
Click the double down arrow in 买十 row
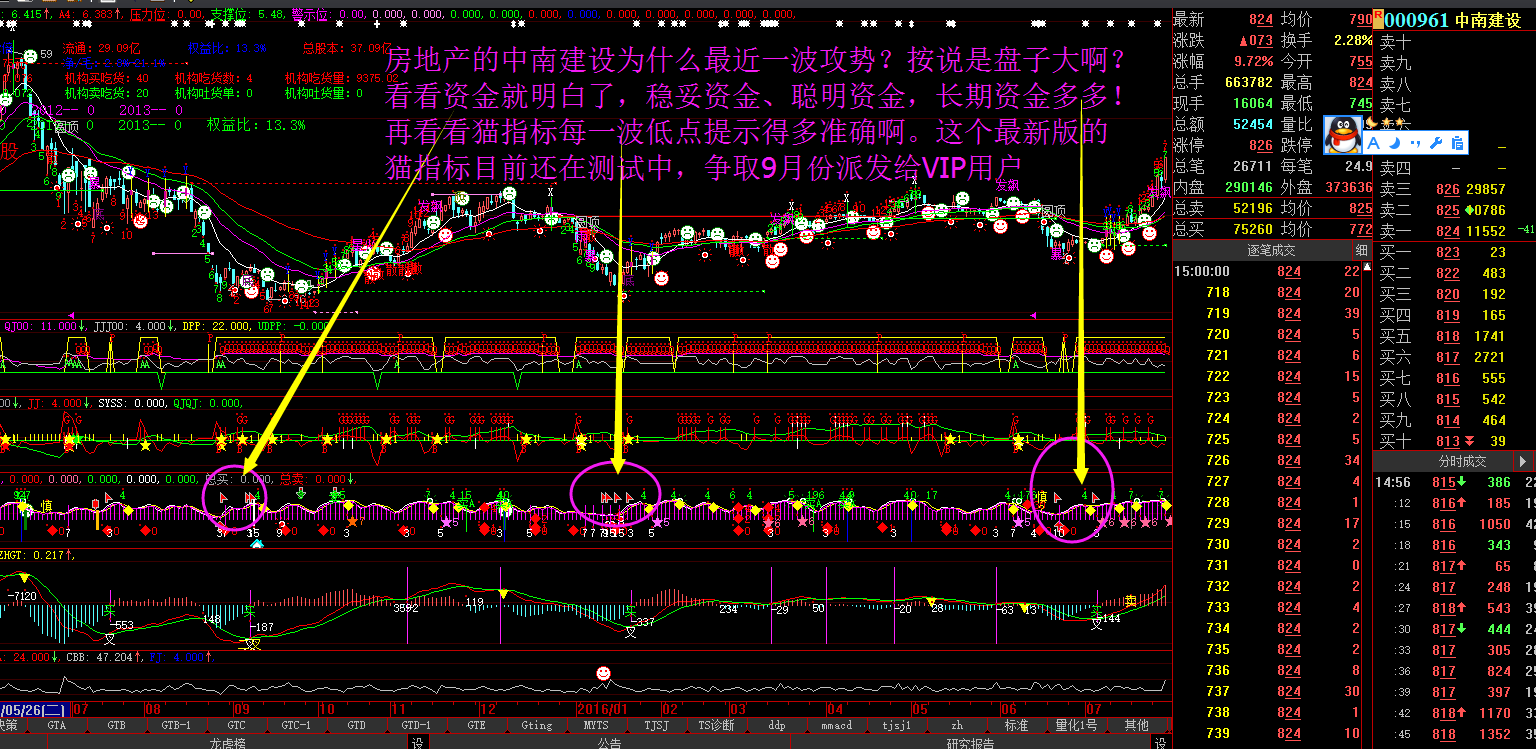[1469, 441]
